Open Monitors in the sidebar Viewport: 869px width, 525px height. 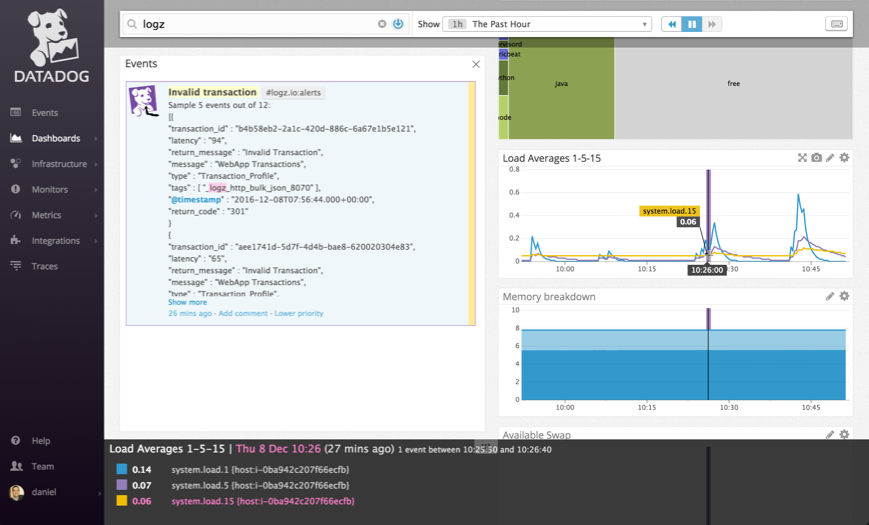click(x=49, y=189)
